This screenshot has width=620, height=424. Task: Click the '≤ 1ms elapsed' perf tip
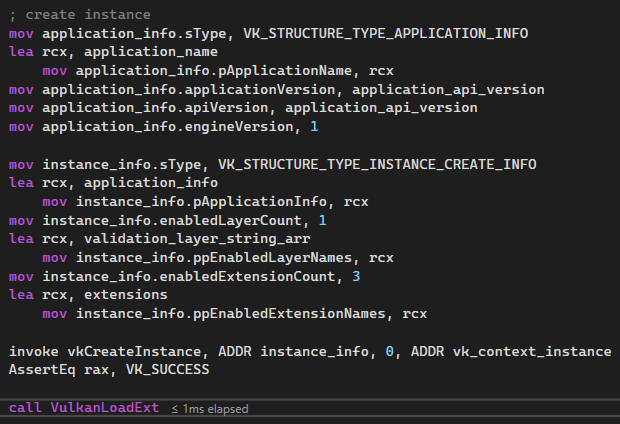(x=210, y=409)
